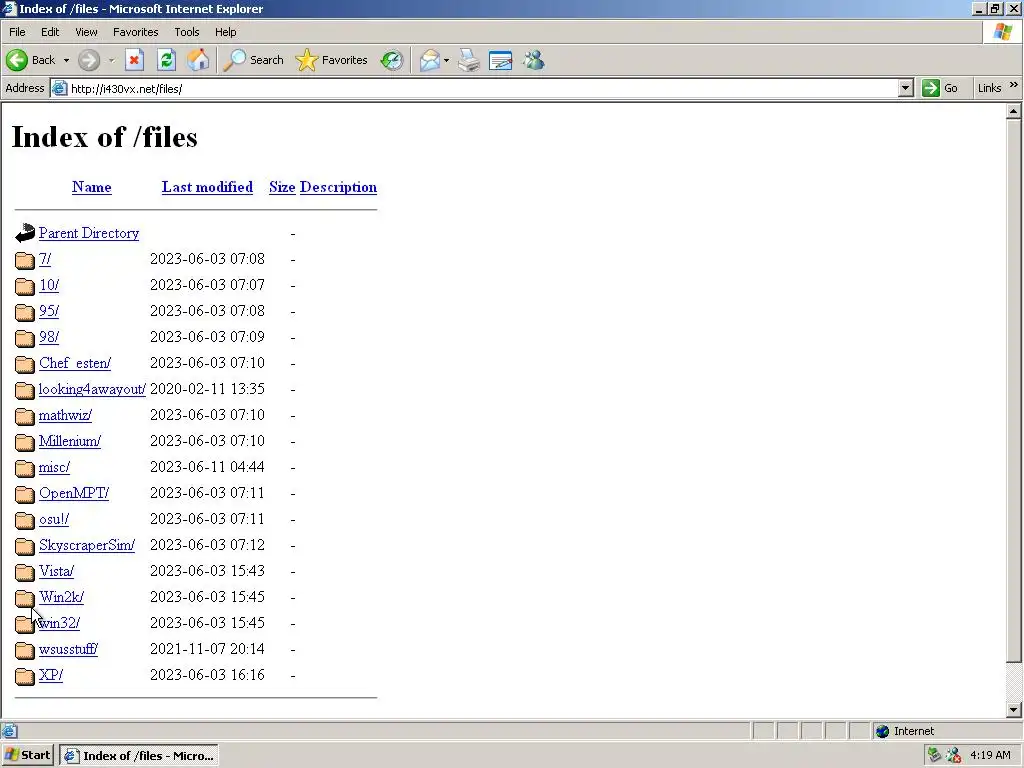Click the date 2021-11-07 20:14
Screen dimensions: 1024x768
click(x=207, y=649)
